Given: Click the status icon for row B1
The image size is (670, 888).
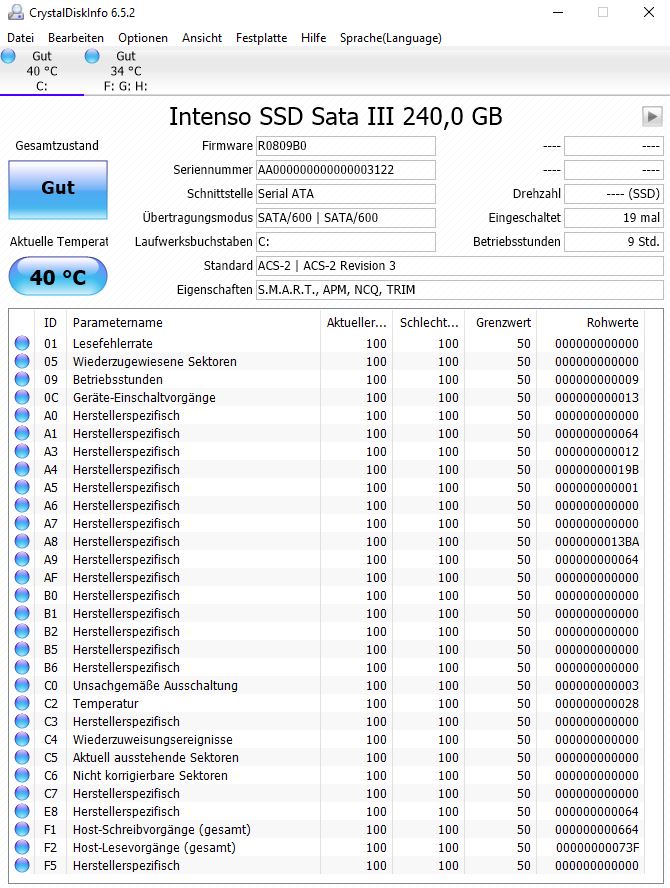Looking at the screenshot, I should coord(22,613).
